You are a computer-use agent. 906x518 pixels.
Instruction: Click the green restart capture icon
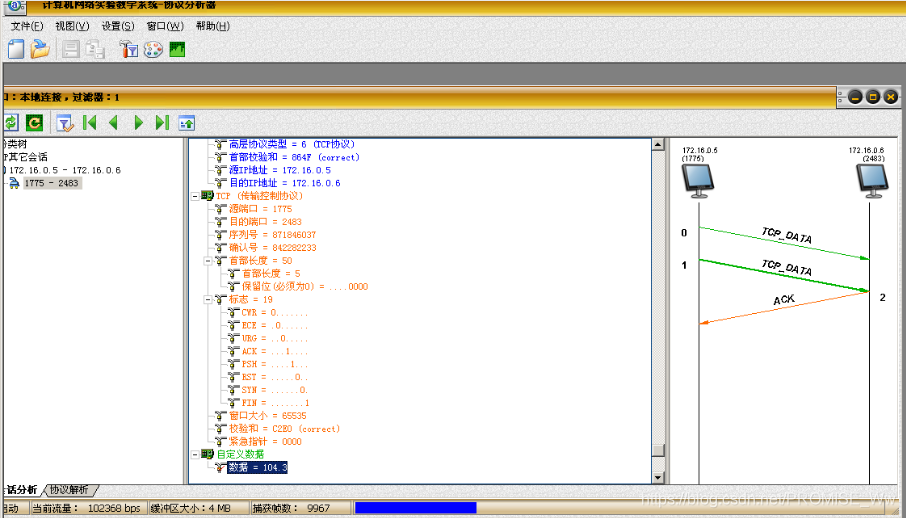[x=34, y=123]
